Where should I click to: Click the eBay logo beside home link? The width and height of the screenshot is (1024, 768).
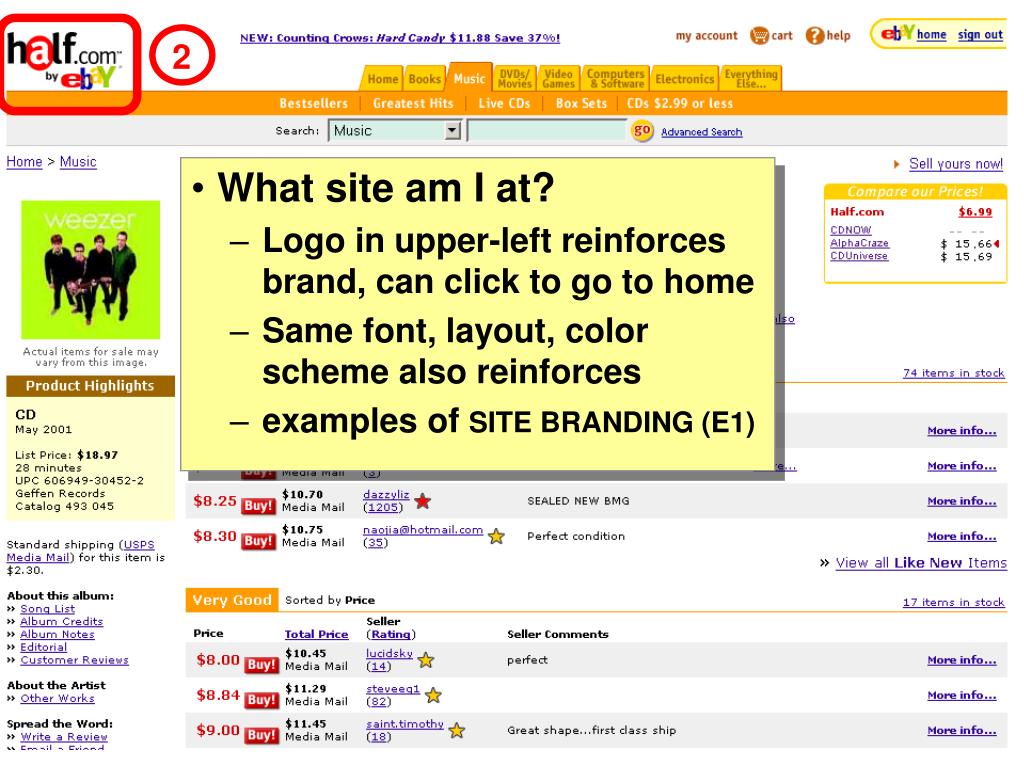click(898, 33)
